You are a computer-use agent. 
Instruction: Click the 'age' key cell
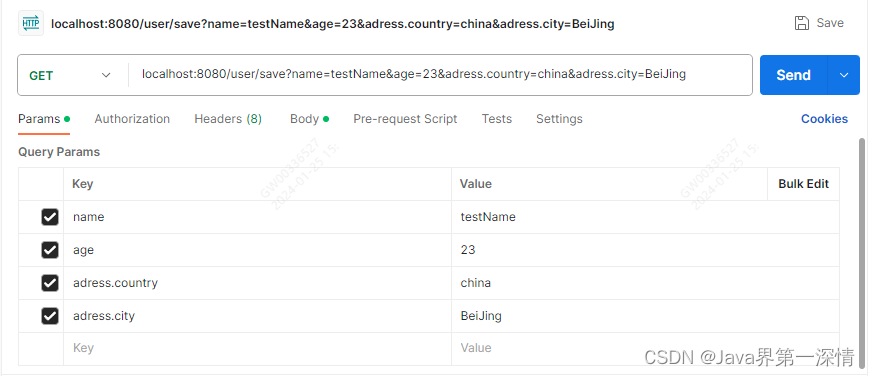[x=257, y=250]
